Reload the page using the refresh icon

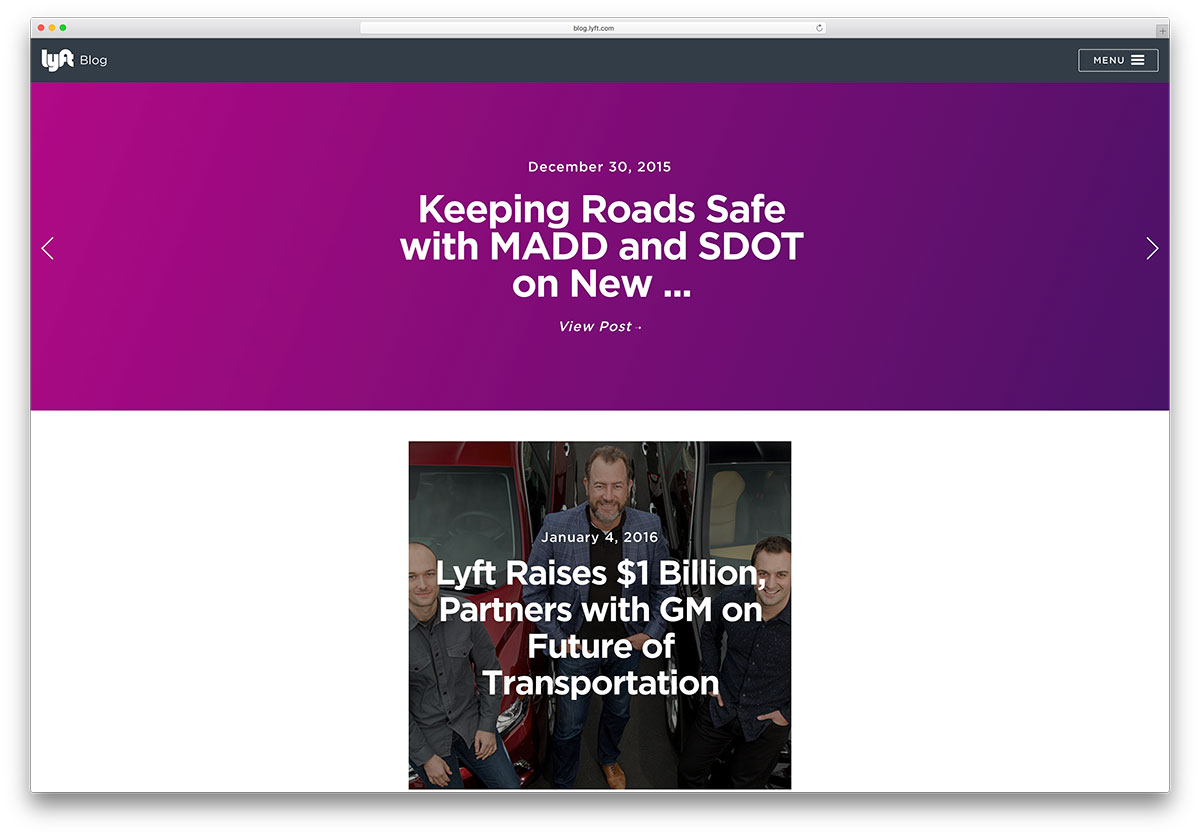(x=819, y=28)
